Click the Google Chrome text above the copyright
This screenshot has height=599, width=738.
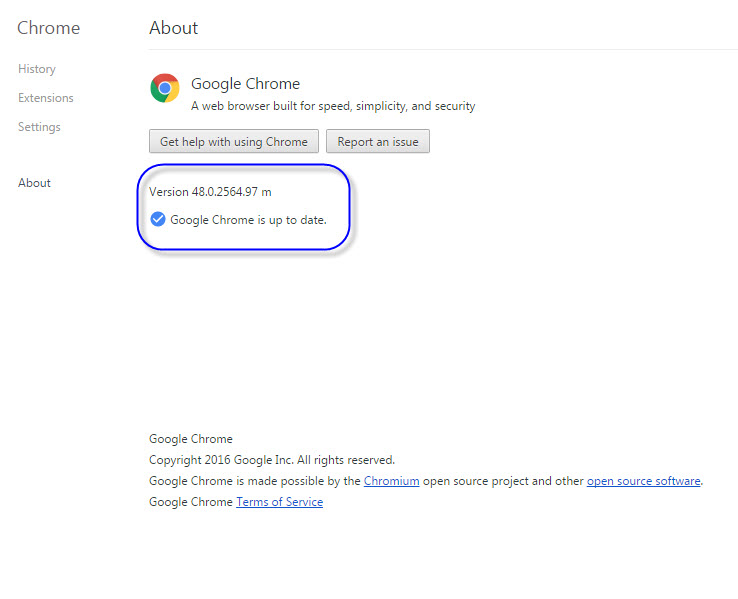point(190,439)
